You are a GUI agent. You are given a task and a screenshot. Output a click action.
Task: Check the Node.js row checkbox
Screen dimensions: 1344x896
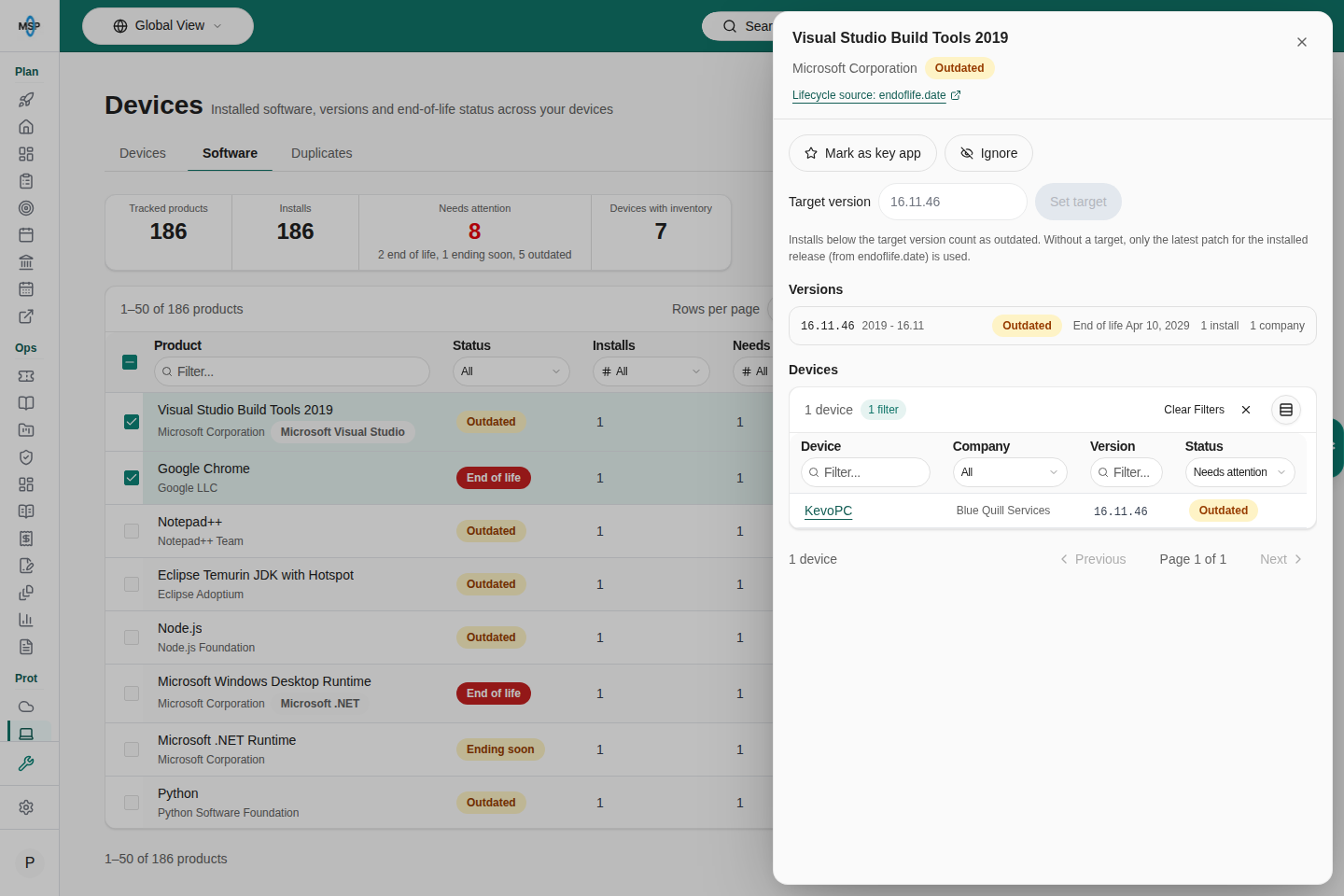pyautogui.click(x=132, y=637)
